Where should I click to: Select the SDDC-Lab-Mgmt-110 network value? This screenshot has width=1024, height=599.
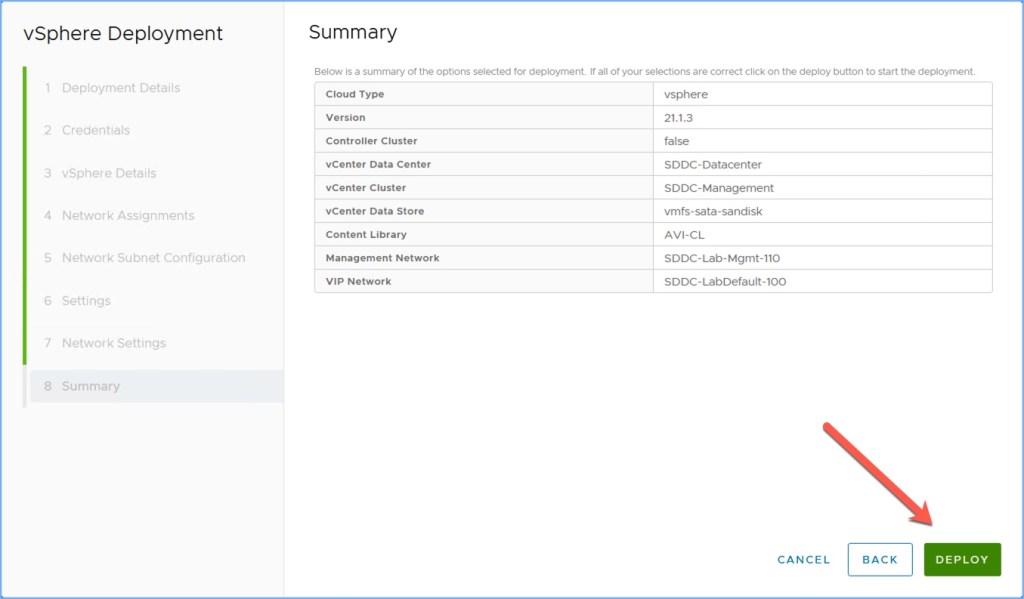(722, 258)
